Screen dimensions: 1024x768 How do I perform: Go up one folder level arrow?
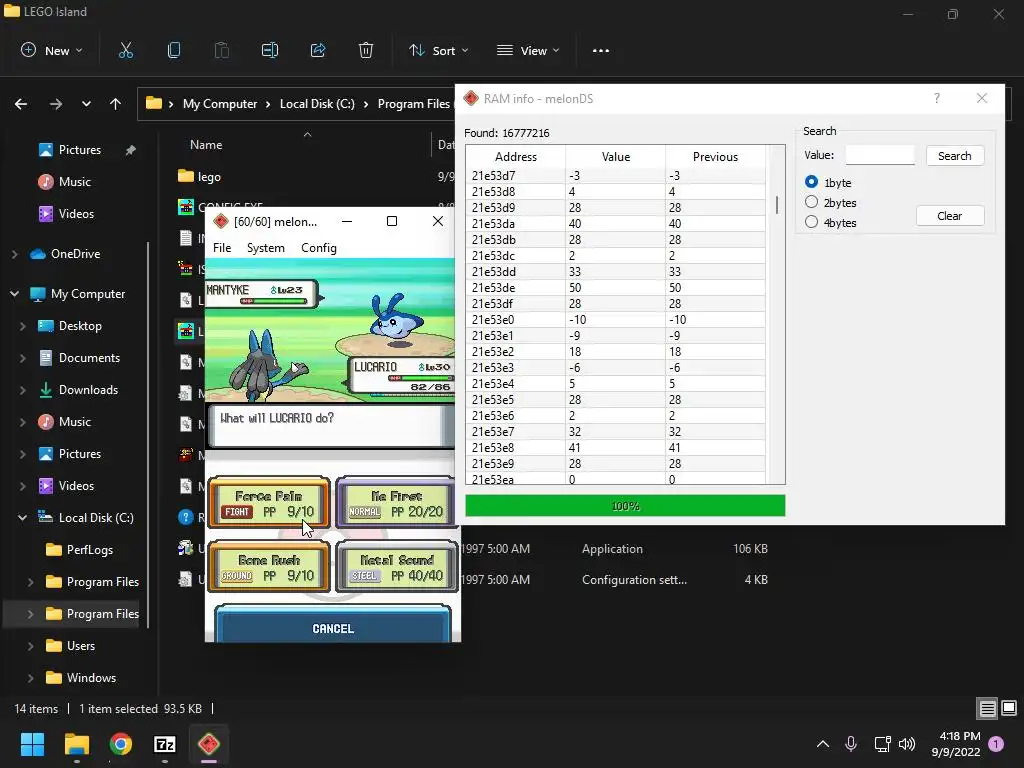[x=116, y=104]
